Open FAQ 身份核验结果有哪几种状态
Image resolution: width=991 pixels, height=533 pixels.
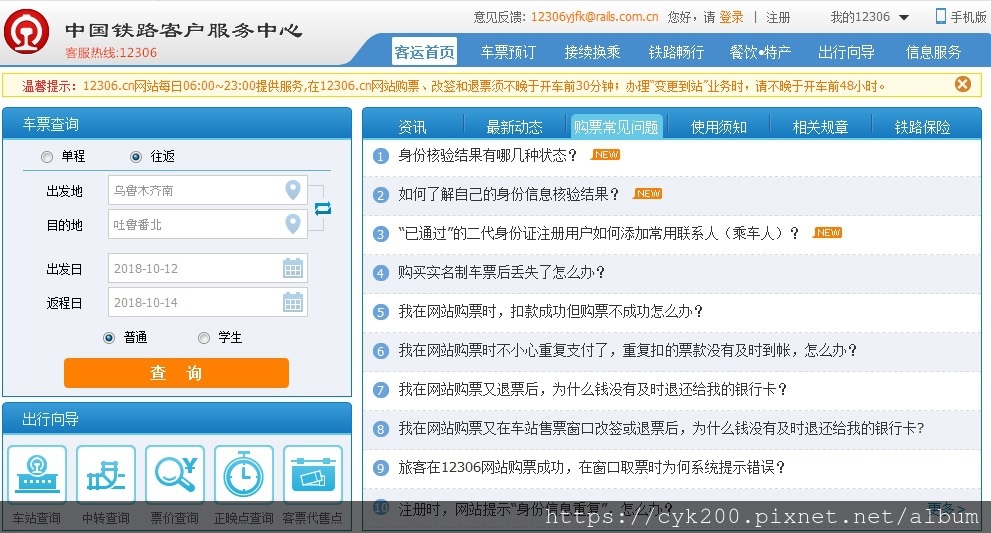pyautogui.click(x=487, y=156)
